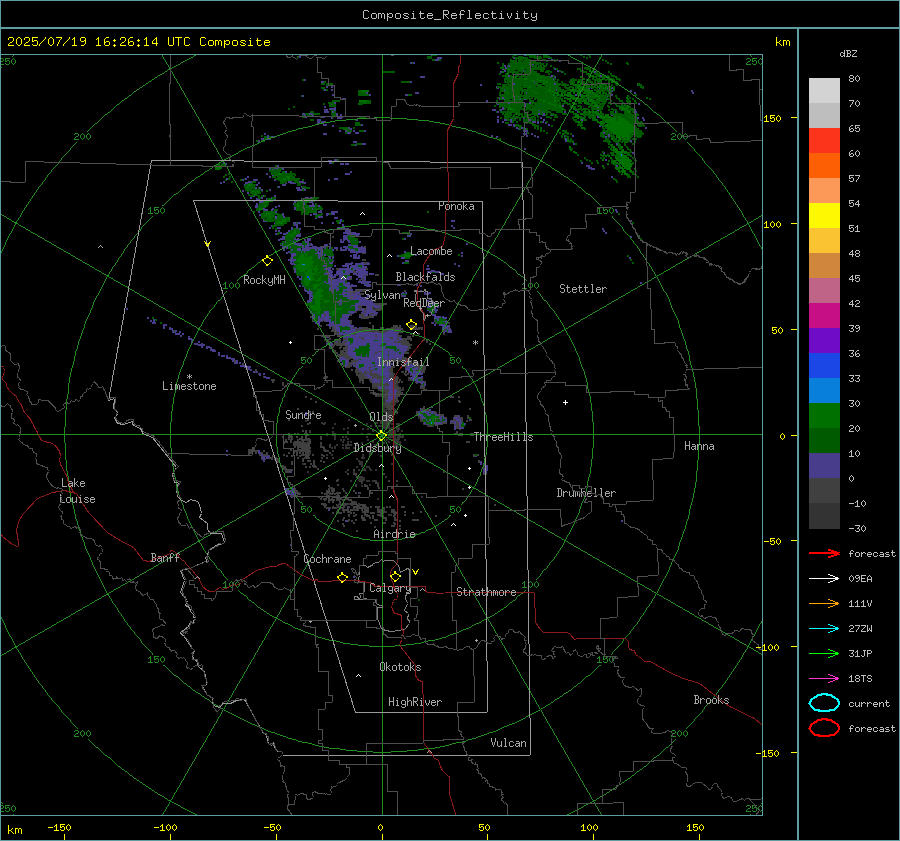Click the Vulcan city label
This screenshot has width=900, height=841.
(x=508, y=743)
